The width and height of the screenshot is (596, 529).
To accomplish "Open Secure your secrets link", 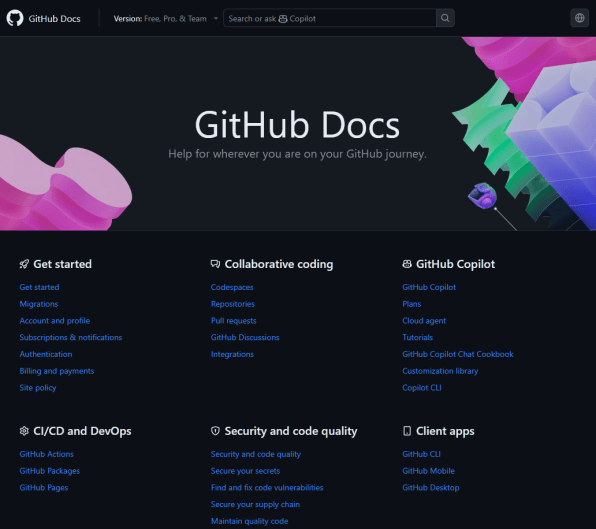I will 246,471.
